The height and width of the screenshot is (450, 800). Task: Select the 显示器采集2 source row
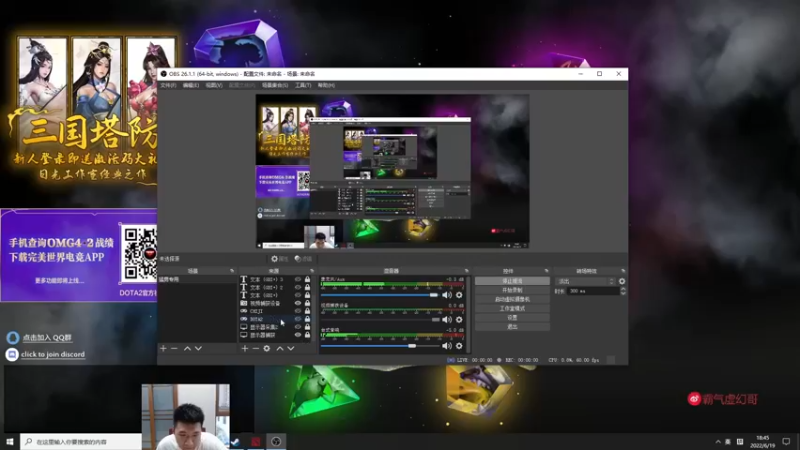click(x=276, y=327)
